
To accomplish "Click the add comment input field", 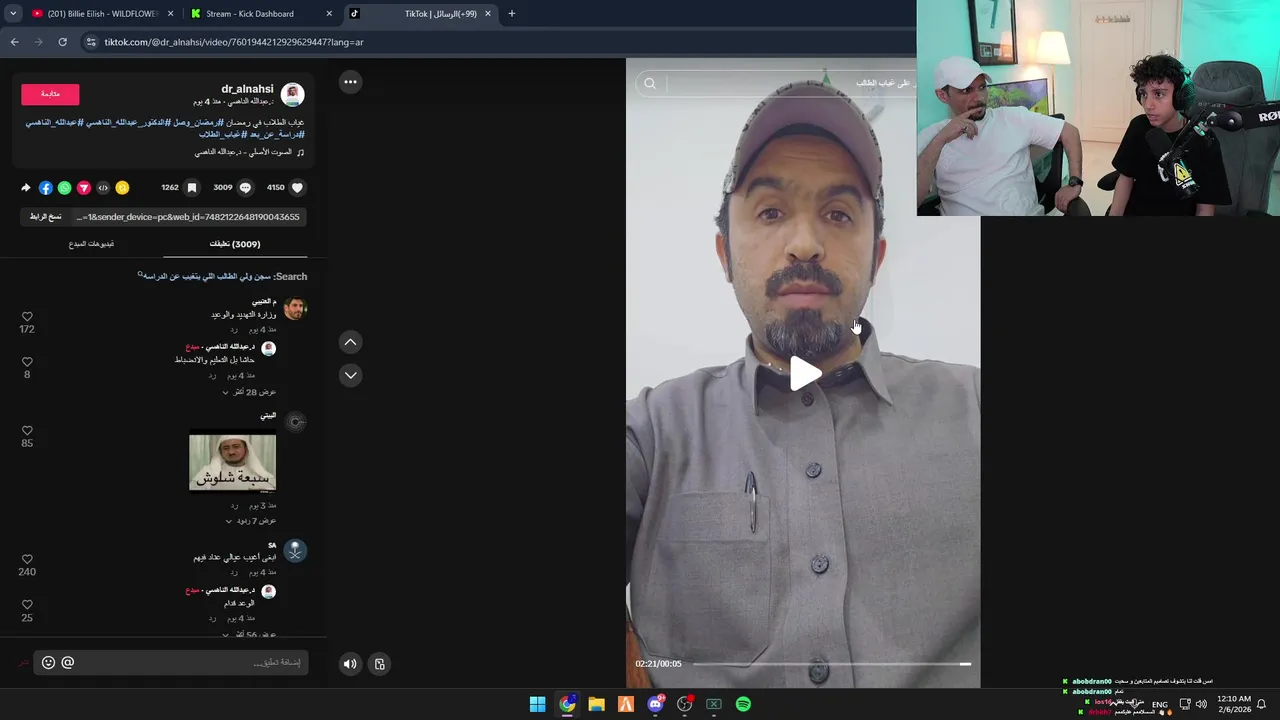I will pyautogui.click(x=171, y=662).
